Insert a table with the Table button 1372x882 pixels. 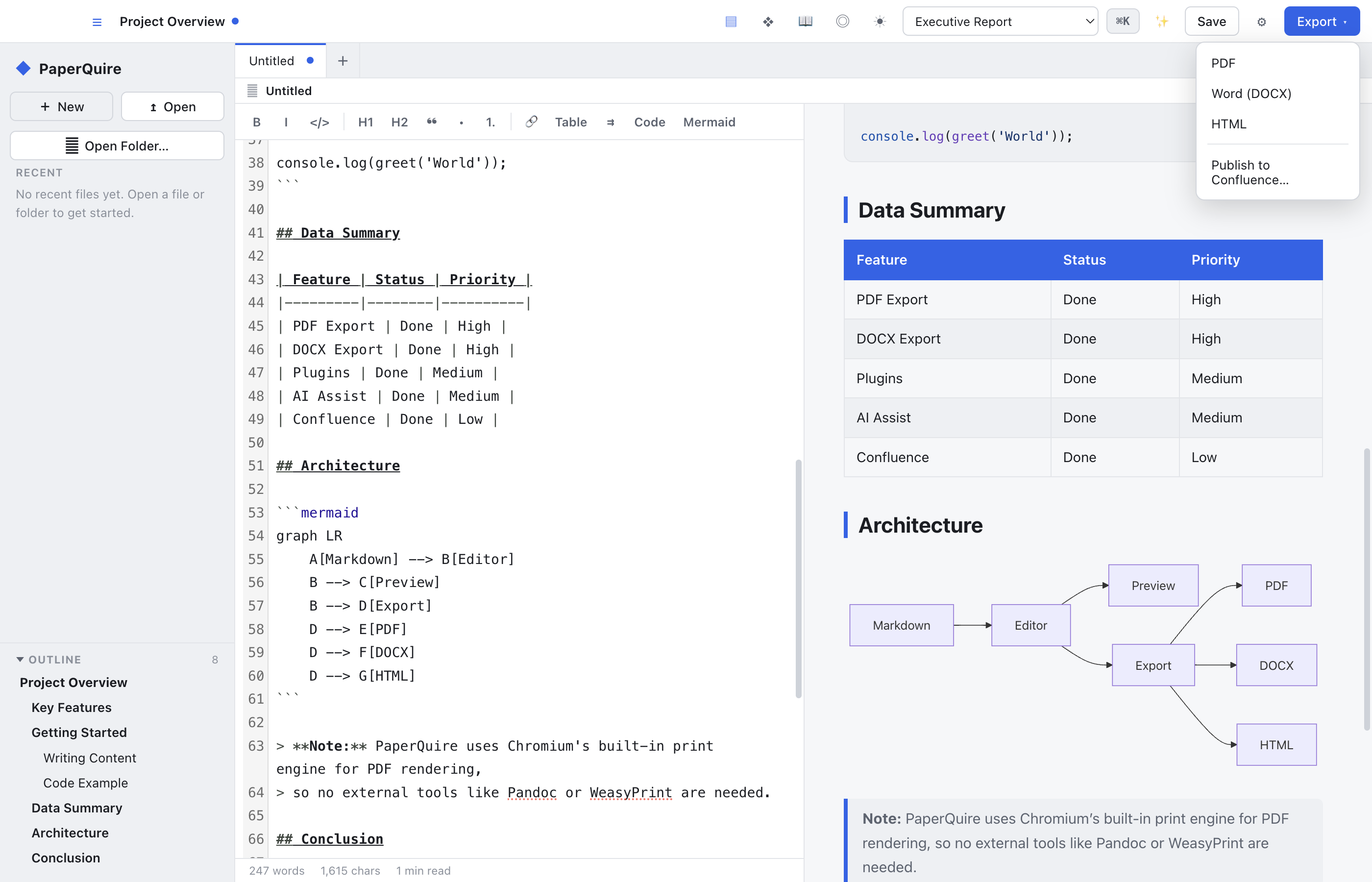tap(570, 122)
